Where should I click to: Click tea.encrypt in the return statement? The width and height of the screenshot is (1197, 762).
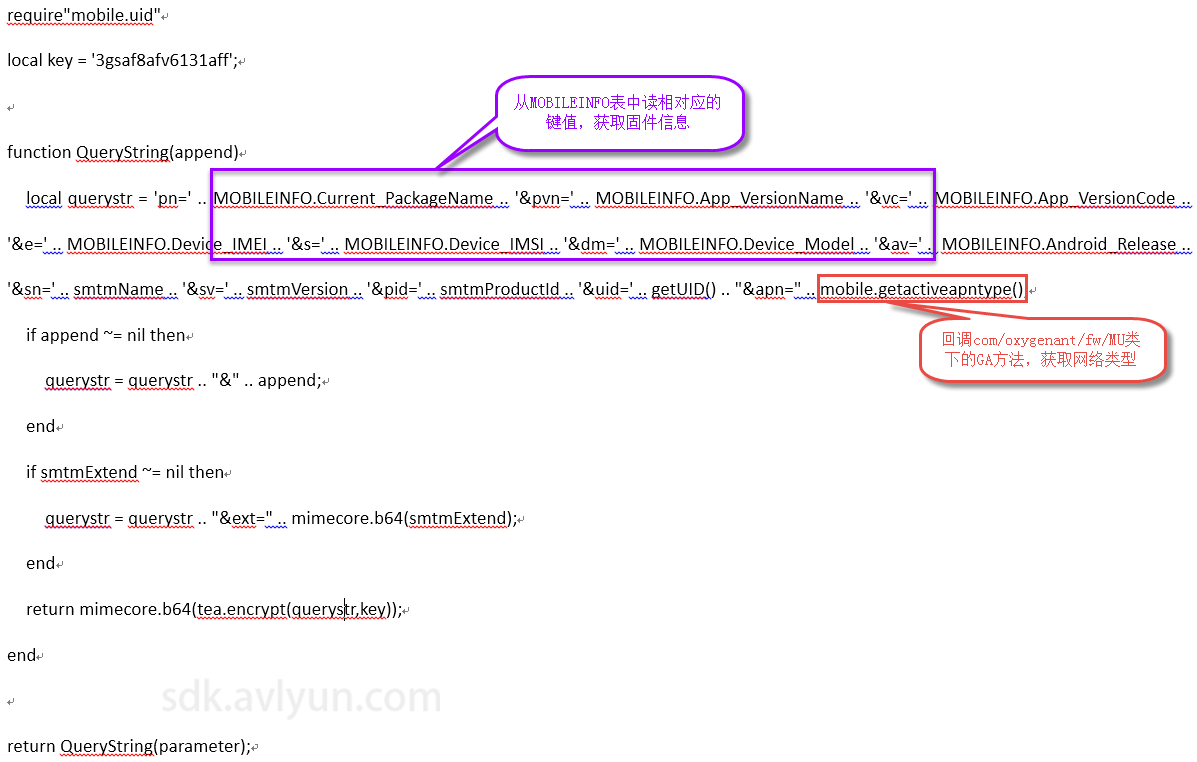pos(241,609)
